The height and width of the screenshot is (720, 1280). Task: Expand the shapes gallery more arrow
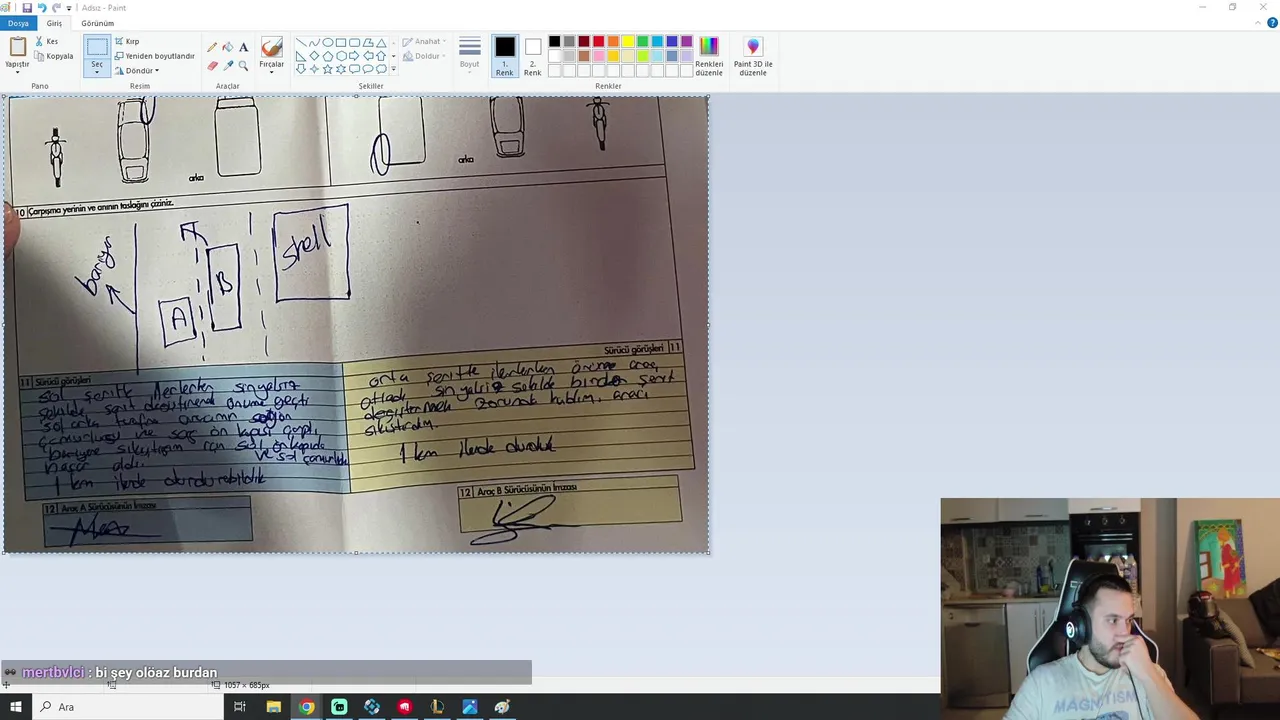(394, 69)
